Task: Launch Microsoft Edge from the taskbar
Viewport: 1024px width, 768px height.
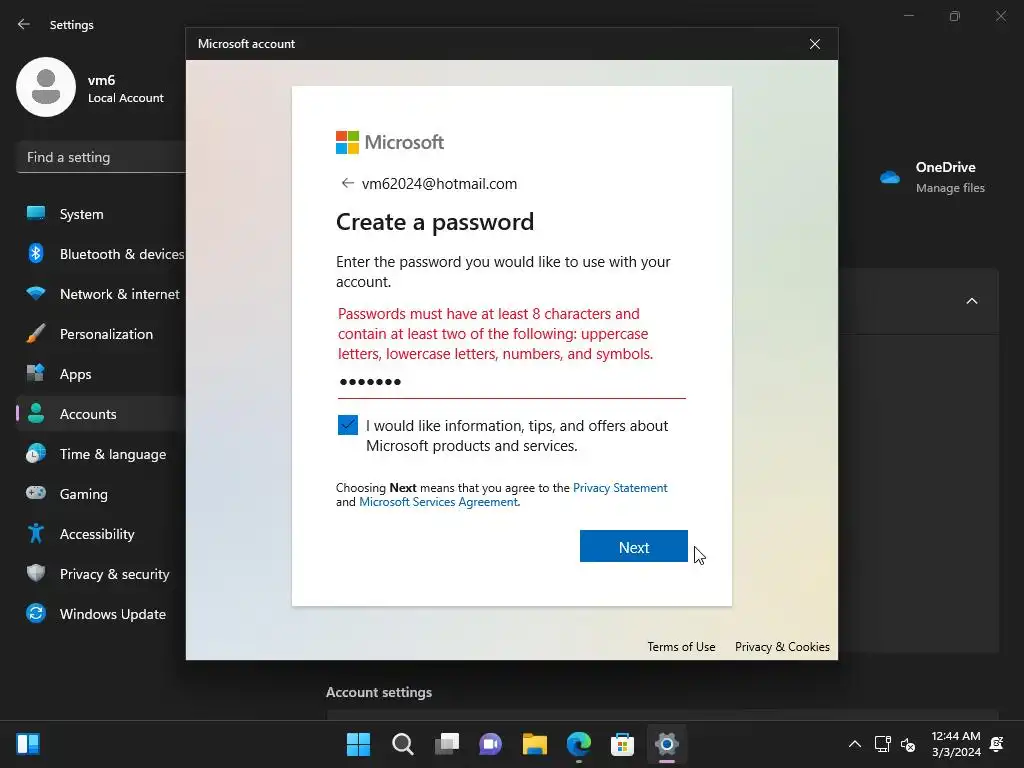Action: [579, 744]
